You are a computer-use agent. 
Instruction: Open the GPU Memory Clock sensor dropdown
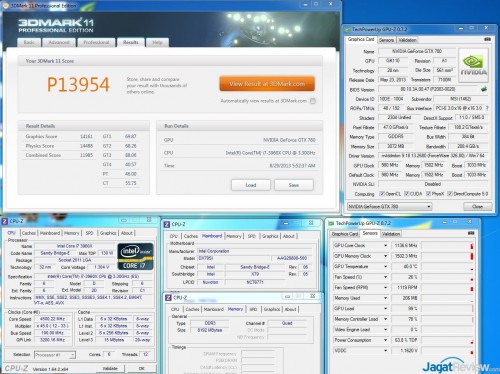(x=386, y=256)
